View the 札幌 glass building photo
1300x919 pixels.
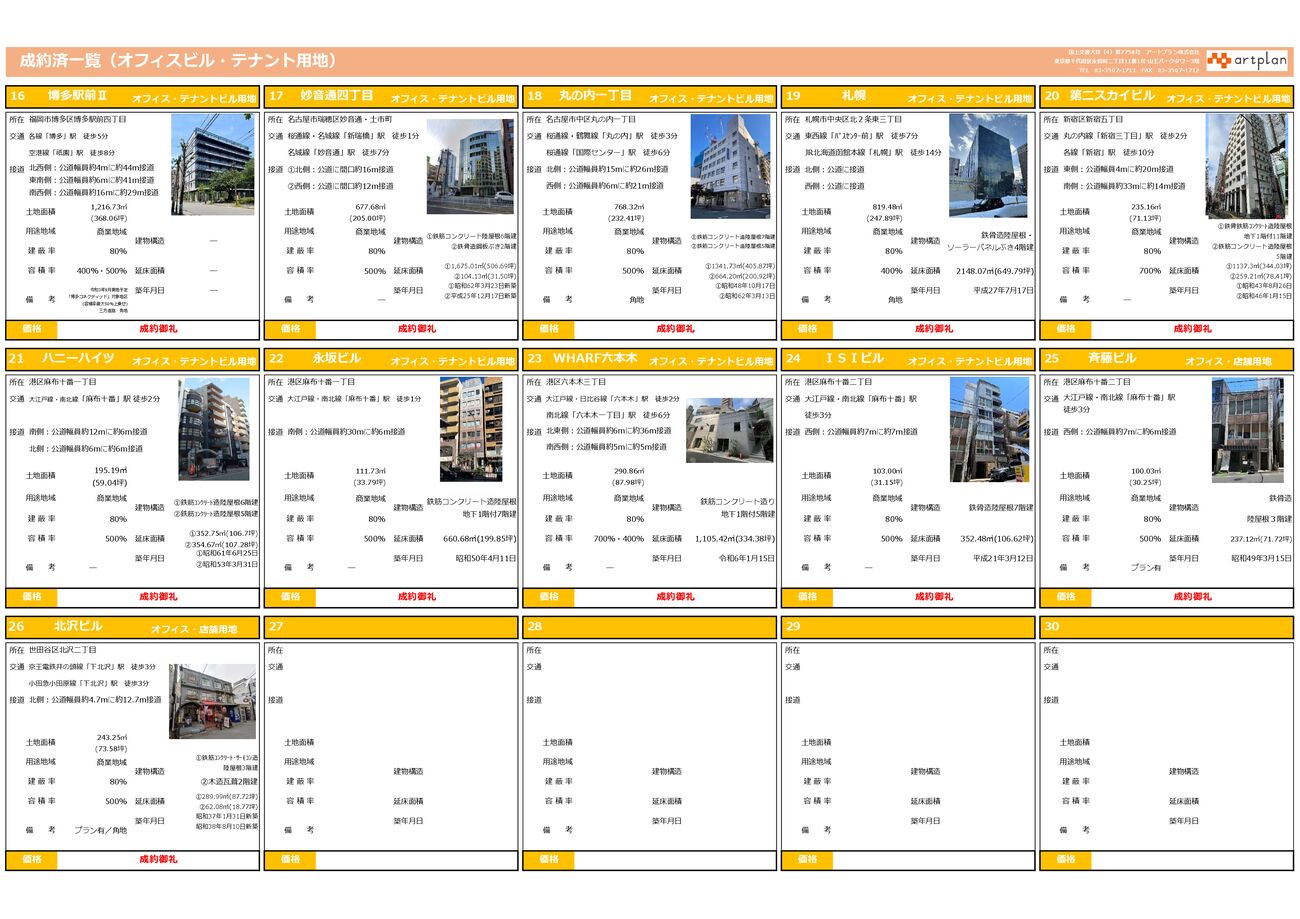[988, 165]
